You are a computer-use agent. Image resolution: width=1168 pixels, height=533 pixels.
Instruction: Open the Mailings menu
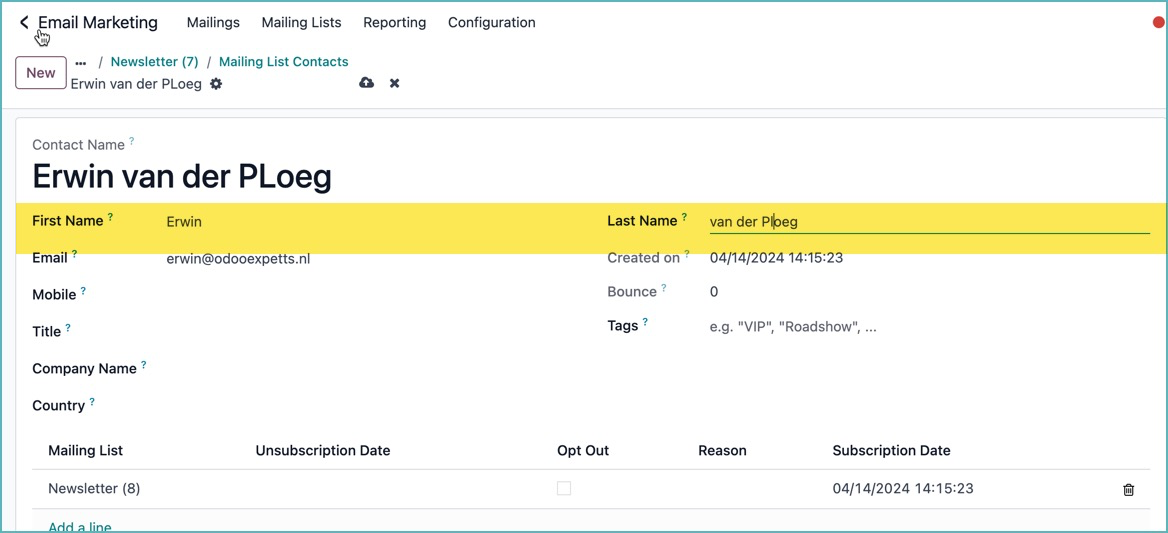213,22
